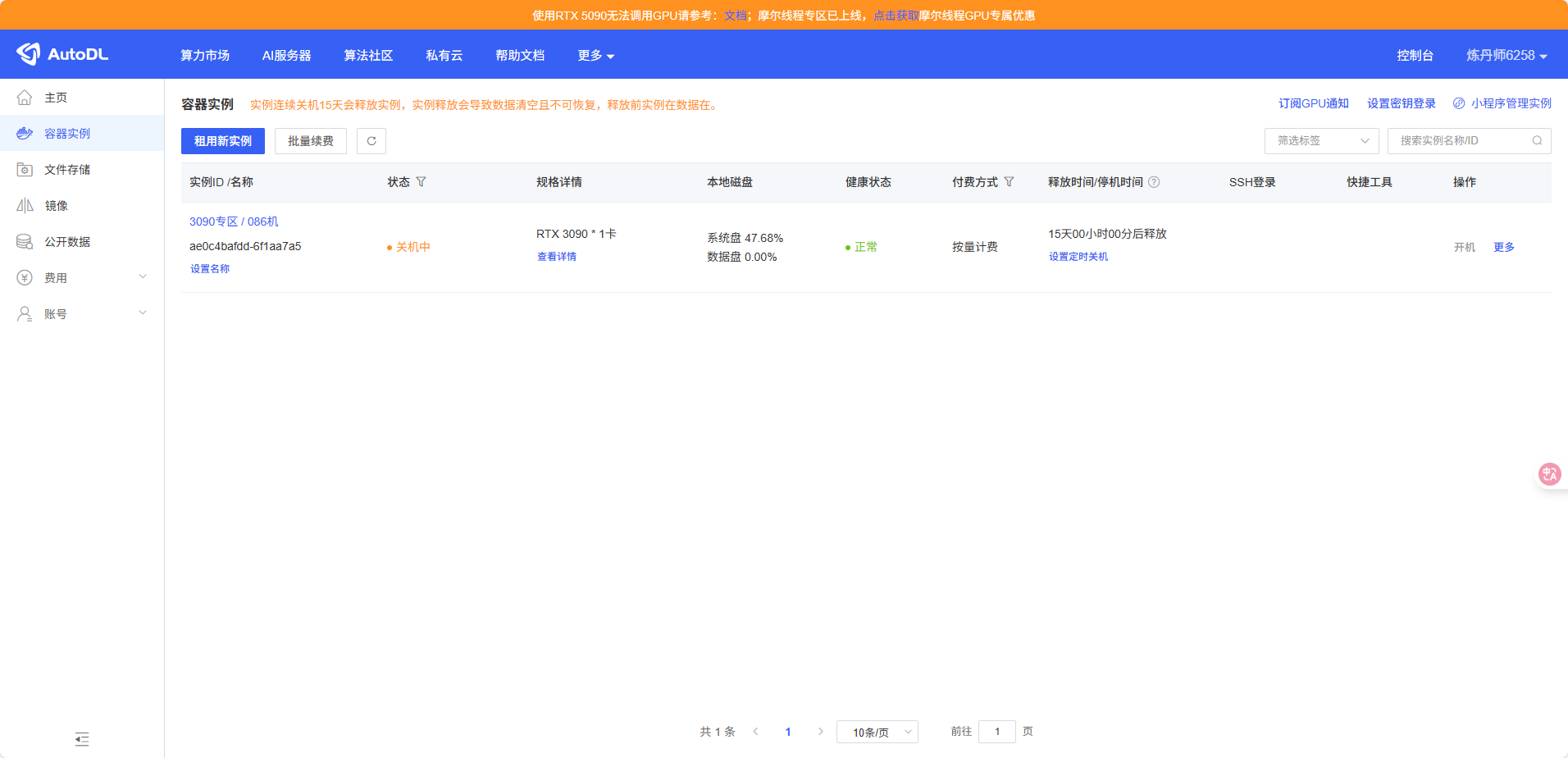Click the magnifier icon in search box
Screen dimensions: 1568x758
tap(1537, 141)
